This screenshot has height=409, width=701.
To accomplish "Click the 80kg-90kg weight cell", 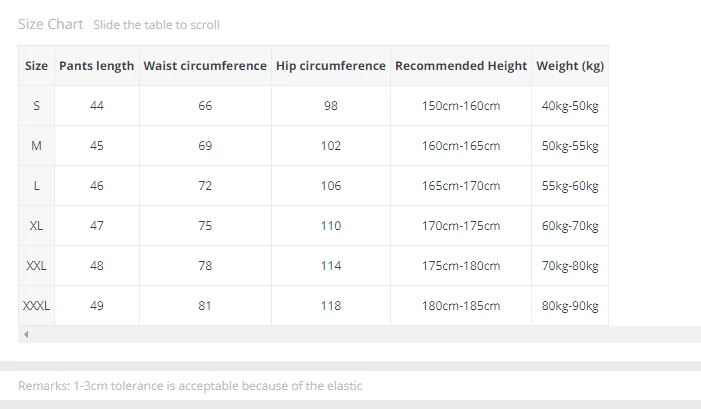I will point(570,306).
